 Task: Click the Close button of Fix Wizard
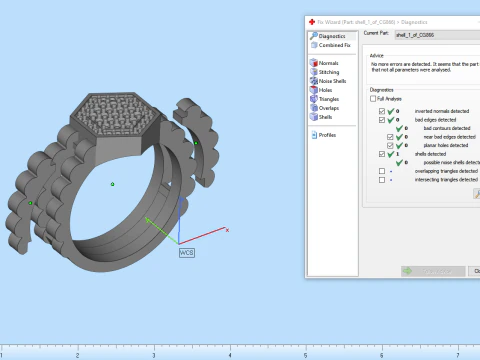pos(474,271)
